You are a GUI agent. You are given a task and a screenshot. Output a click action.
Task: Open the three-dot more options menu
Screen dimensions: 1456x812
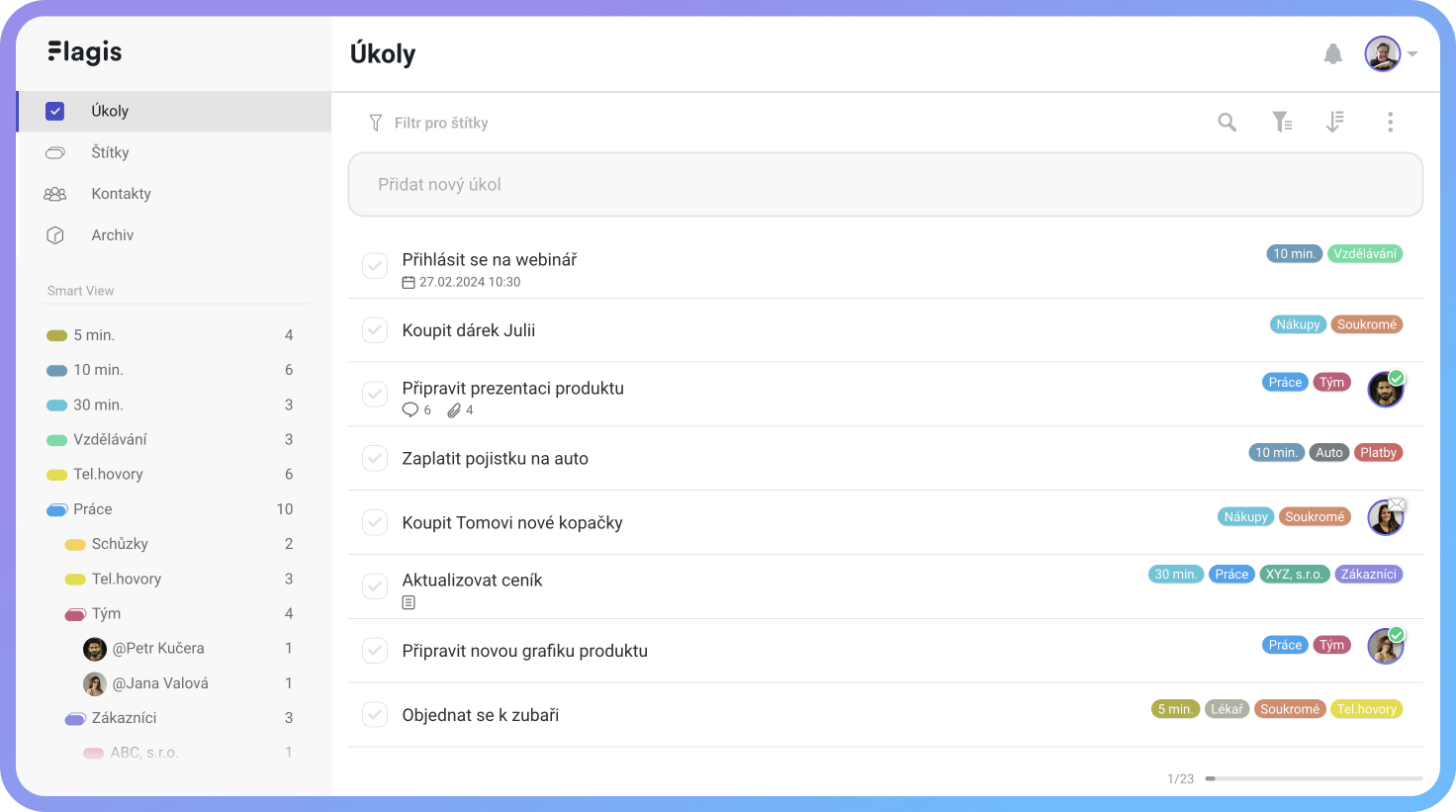[x=1390, y=122]
